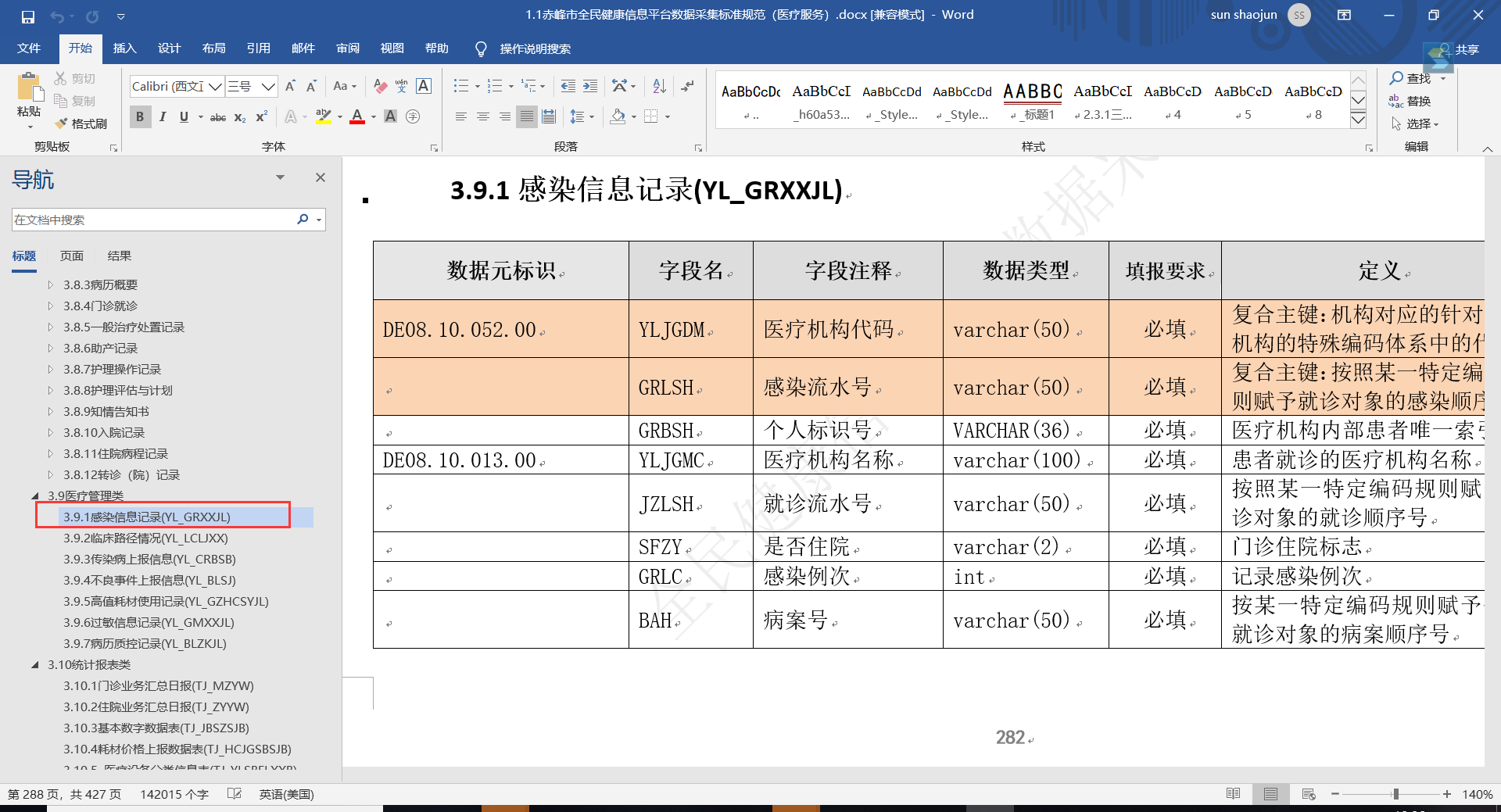1501x812 pixels.
Task: Switch to the 插入 (Insert) tab
Action: click(x=124, y=48)
